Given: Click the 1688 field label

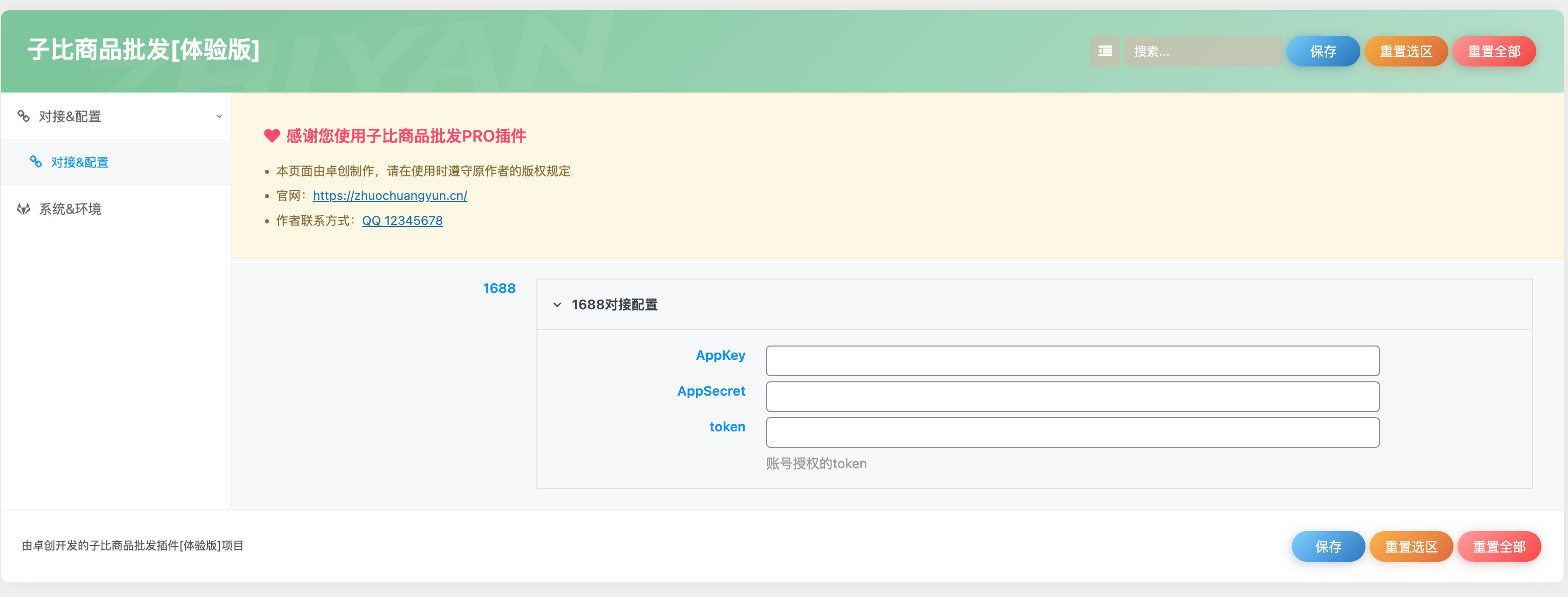Looking at the screenshot, I should [x=499, y=288].
